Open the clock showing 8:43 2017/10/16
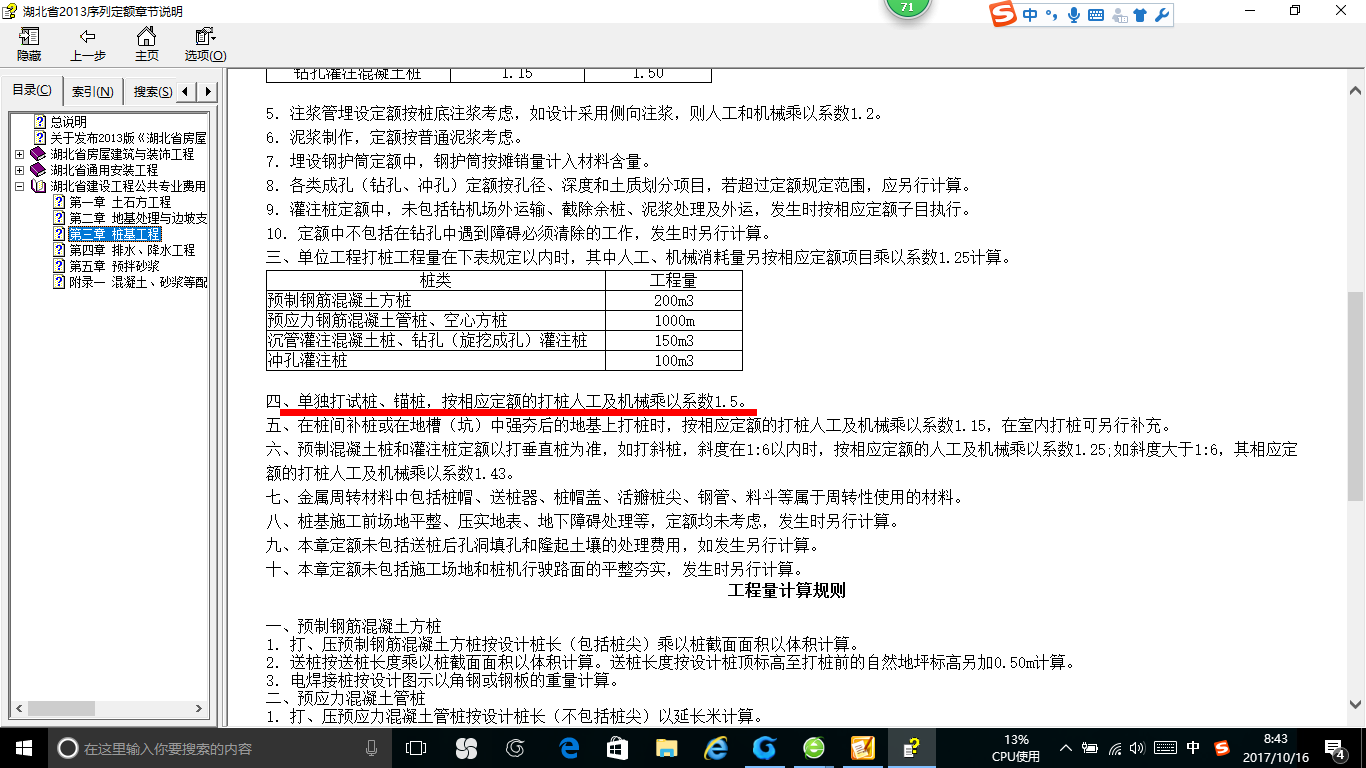 (x=1275, y=748)
